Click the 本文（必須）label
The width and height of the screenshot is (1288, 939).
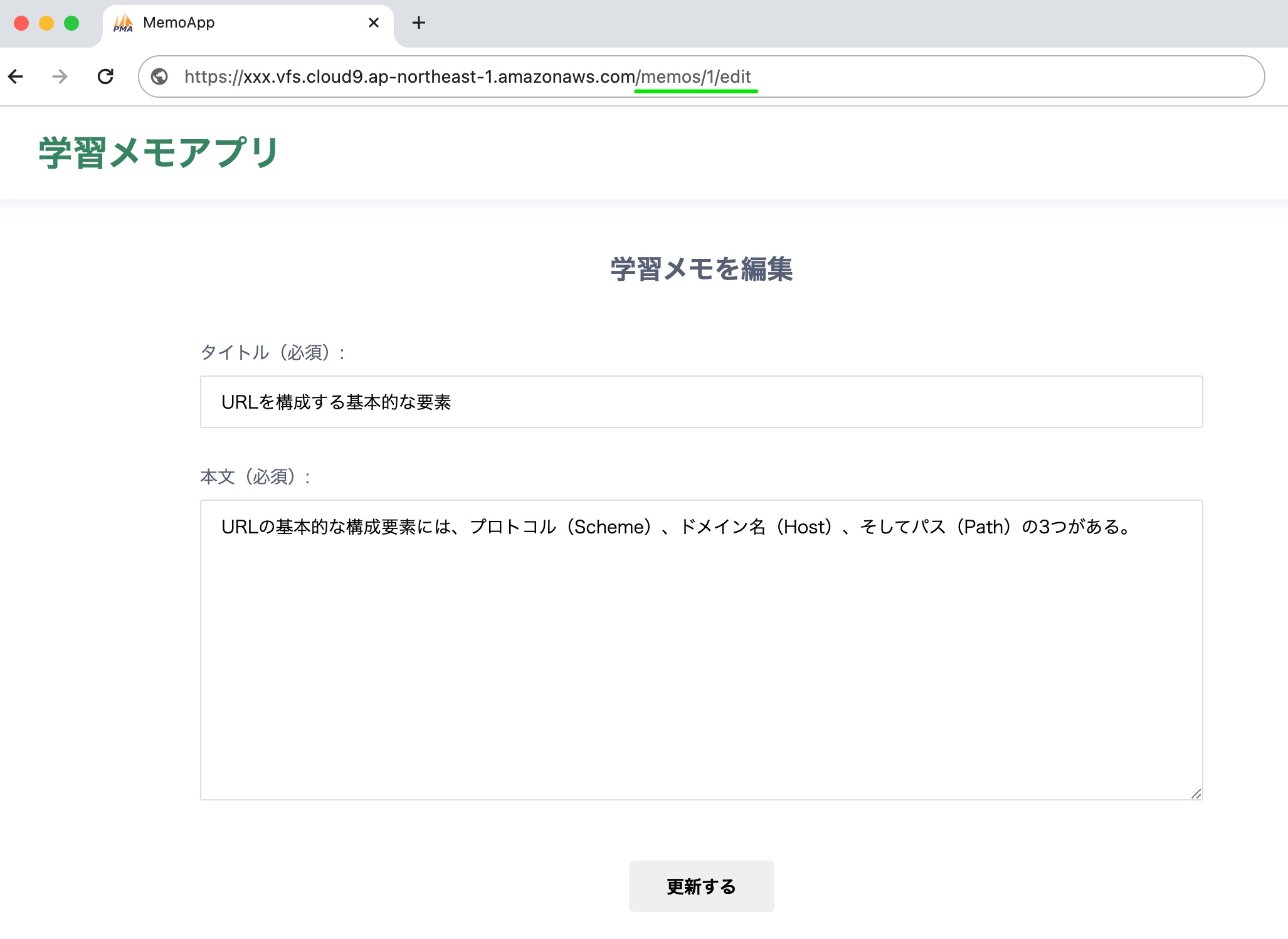(x=255, y=477)
